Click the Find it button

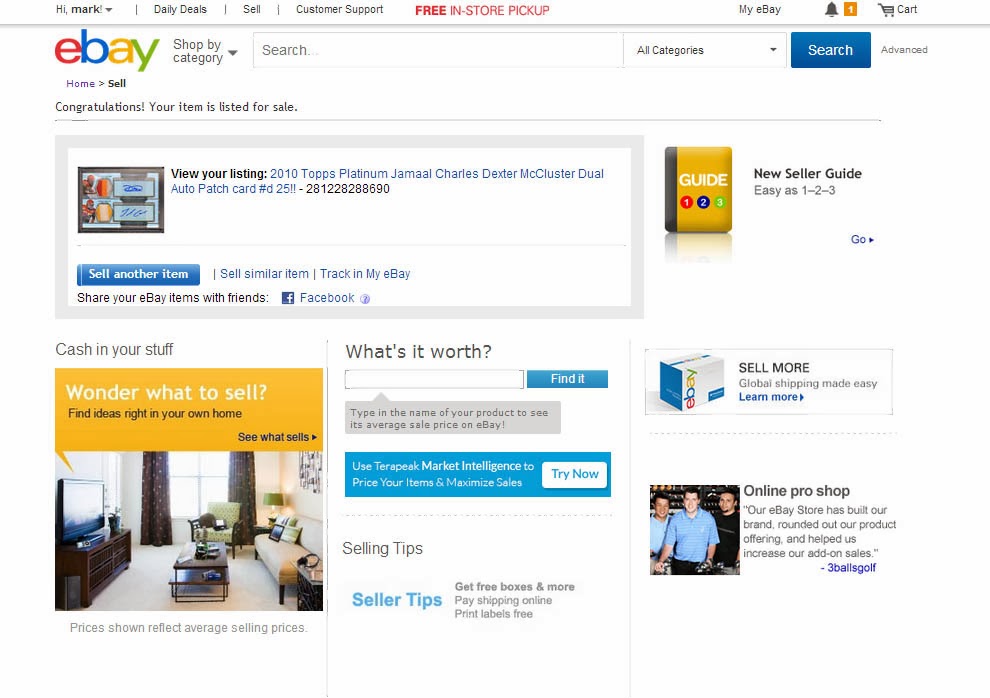tap(567, 379)
